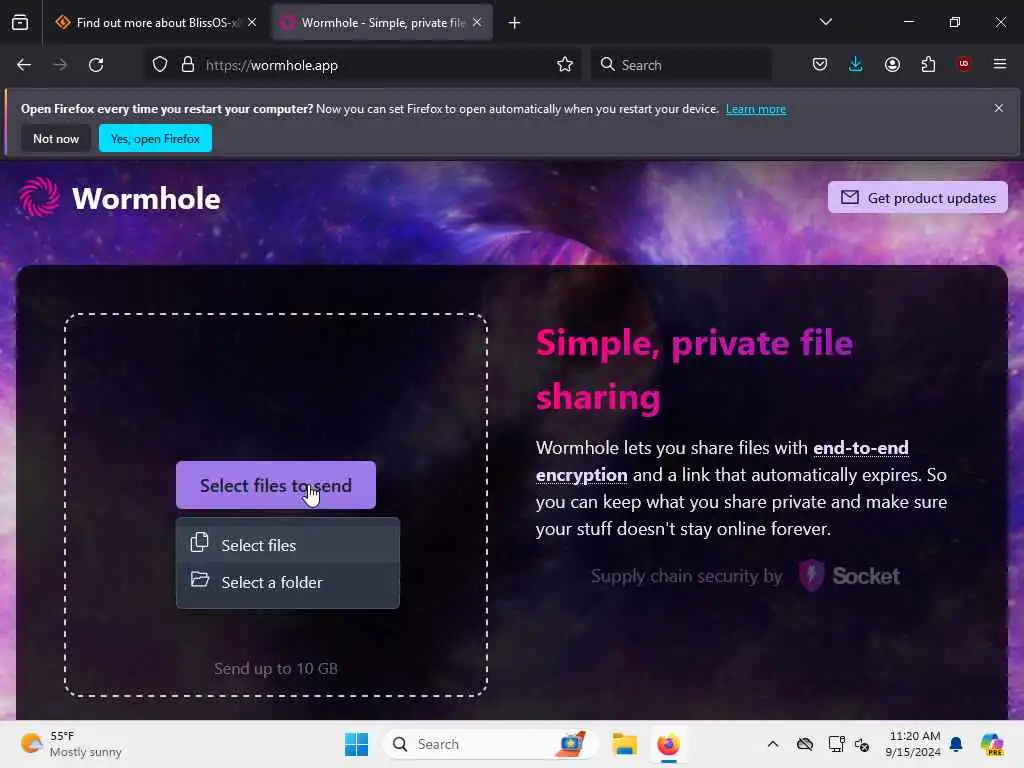Open a new tab with plus button
Viewport: 1024px width, 768px height.
click(515, 23)
